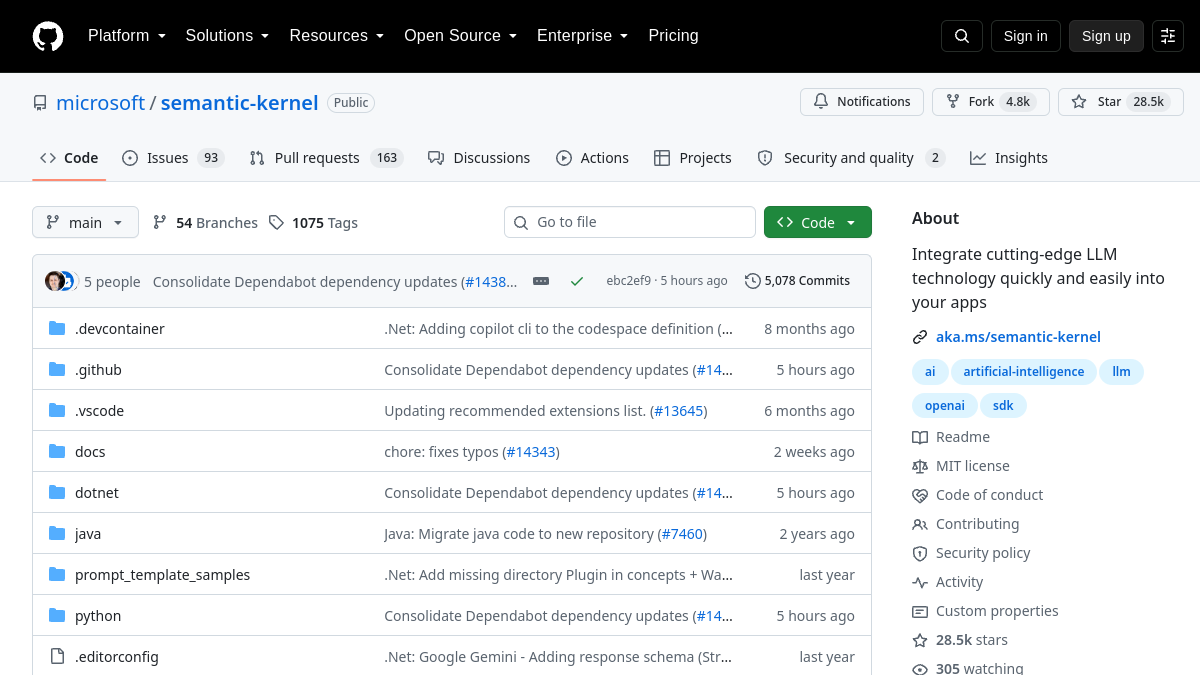Star the semantic-kernel repository

(x=1121, y=102)
